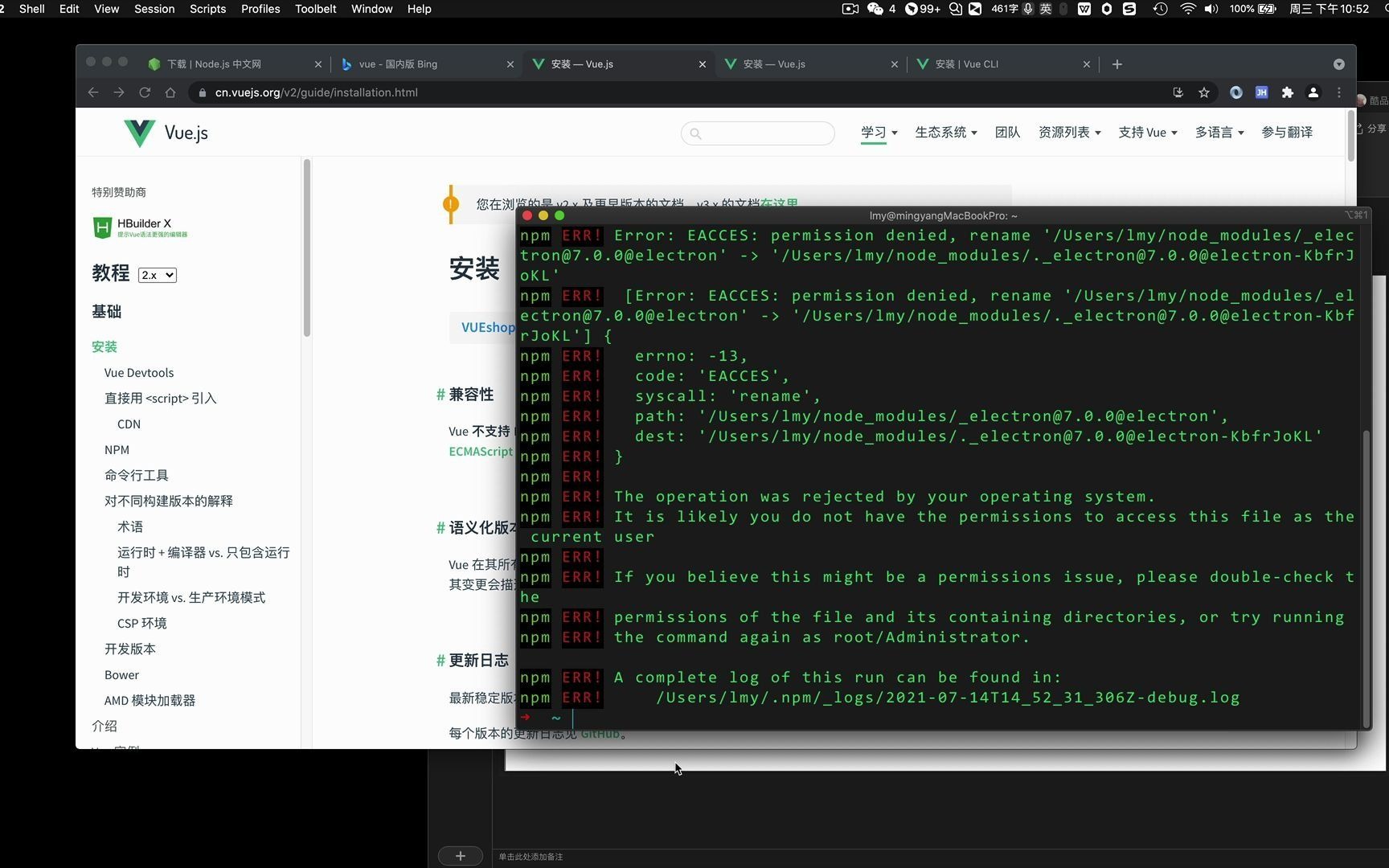Click the terminal window scrollbar
The image size is (1389, 868).
(1366, 579)
